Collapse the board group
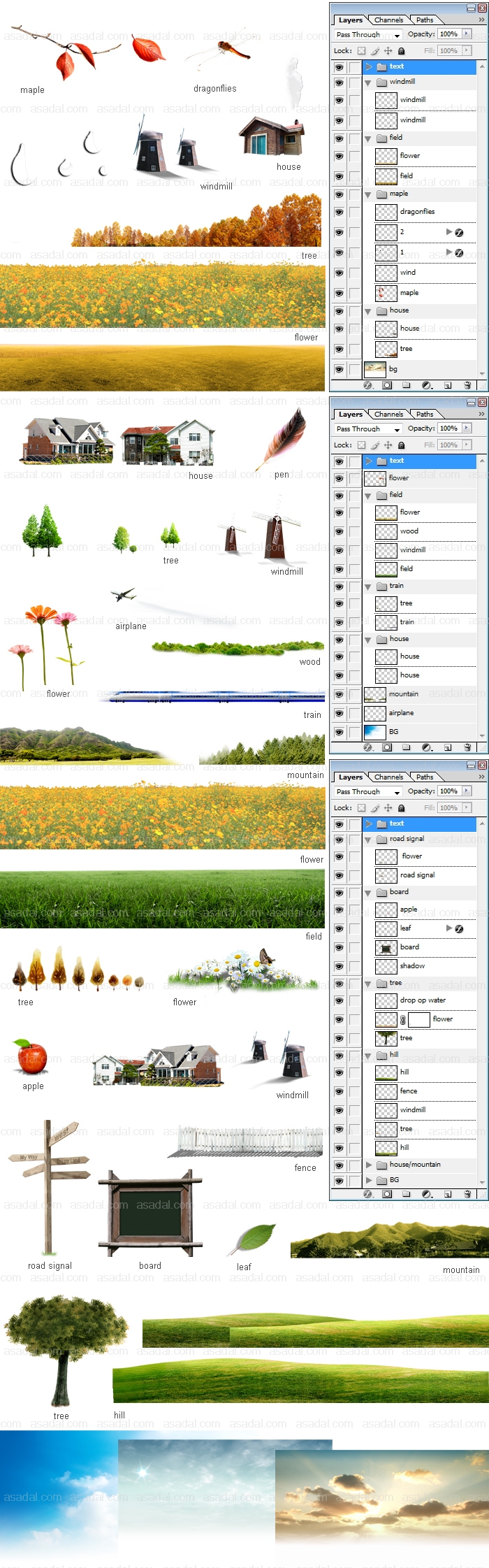This screenshot has height=1568, width=489. [368, 893]
